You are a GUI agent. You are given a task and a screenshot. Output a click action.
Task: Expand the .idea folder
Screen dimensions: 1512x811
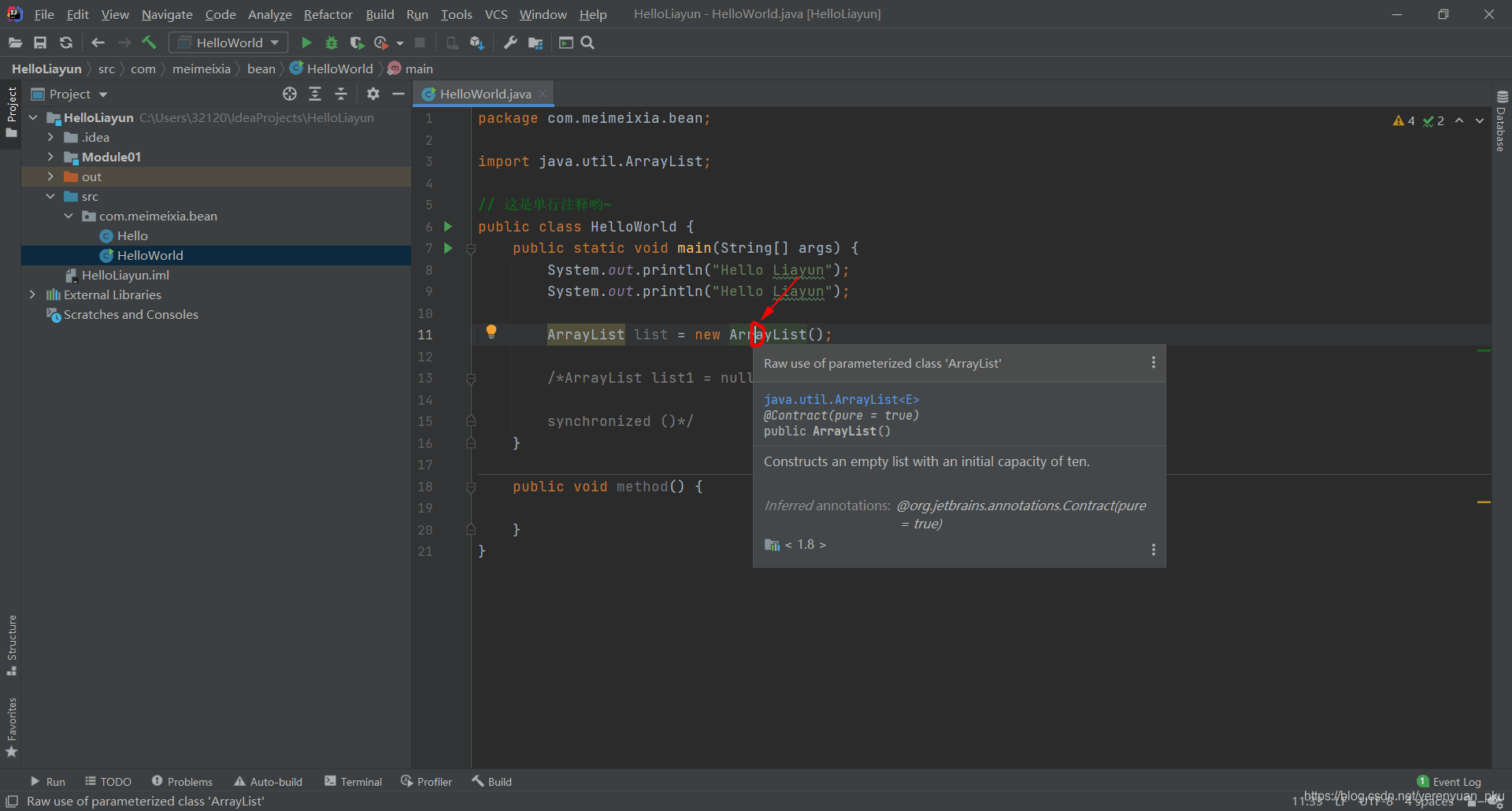(x=50, y=137)
